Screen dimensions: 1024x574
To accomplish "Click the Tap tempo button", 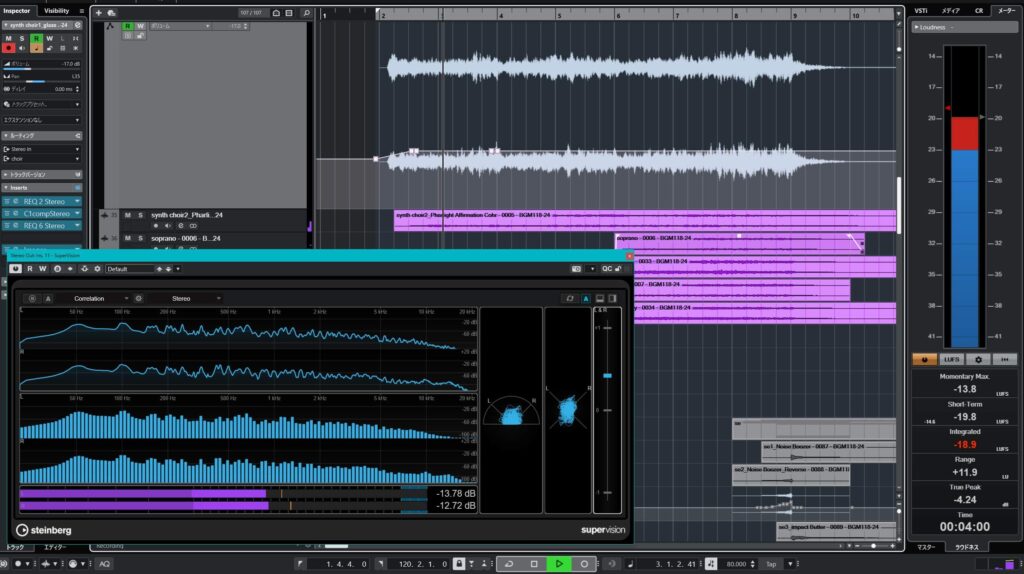I will point(771,564).
